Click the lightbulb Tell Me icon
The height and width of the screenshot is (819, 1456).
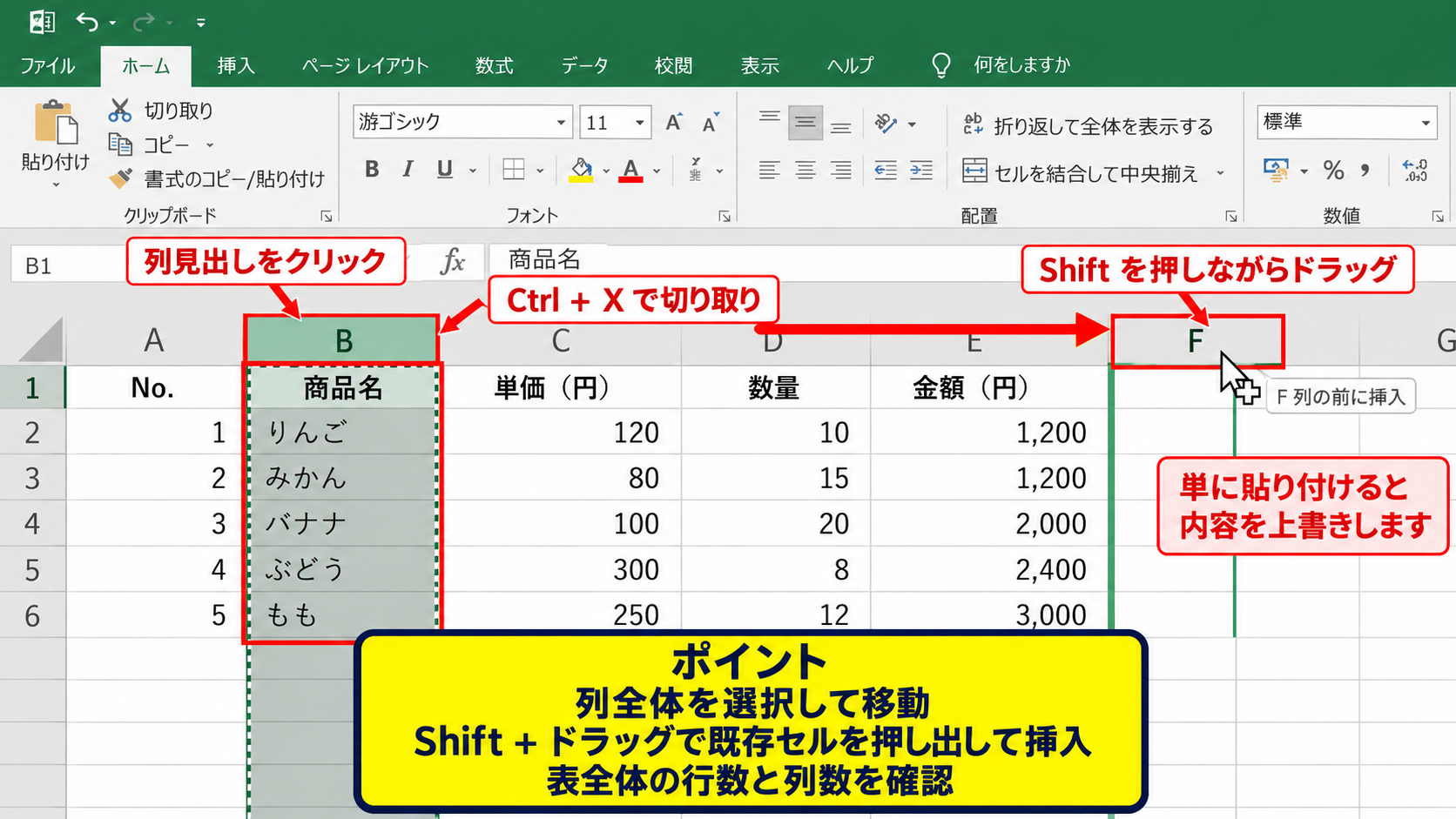pos(941,65)
